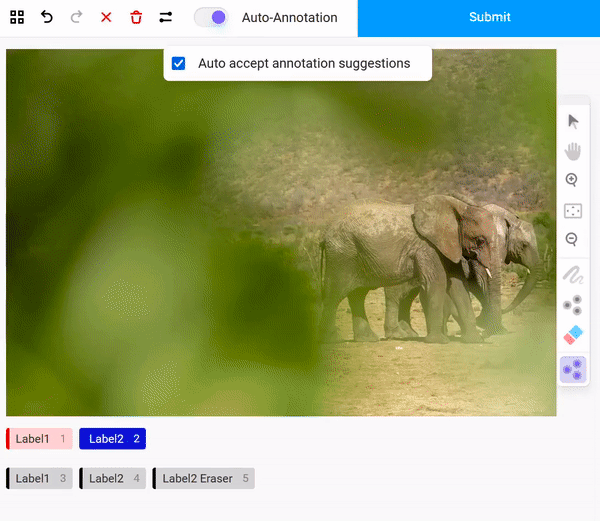Click the redo arrow icon

[x=77, y=17]
